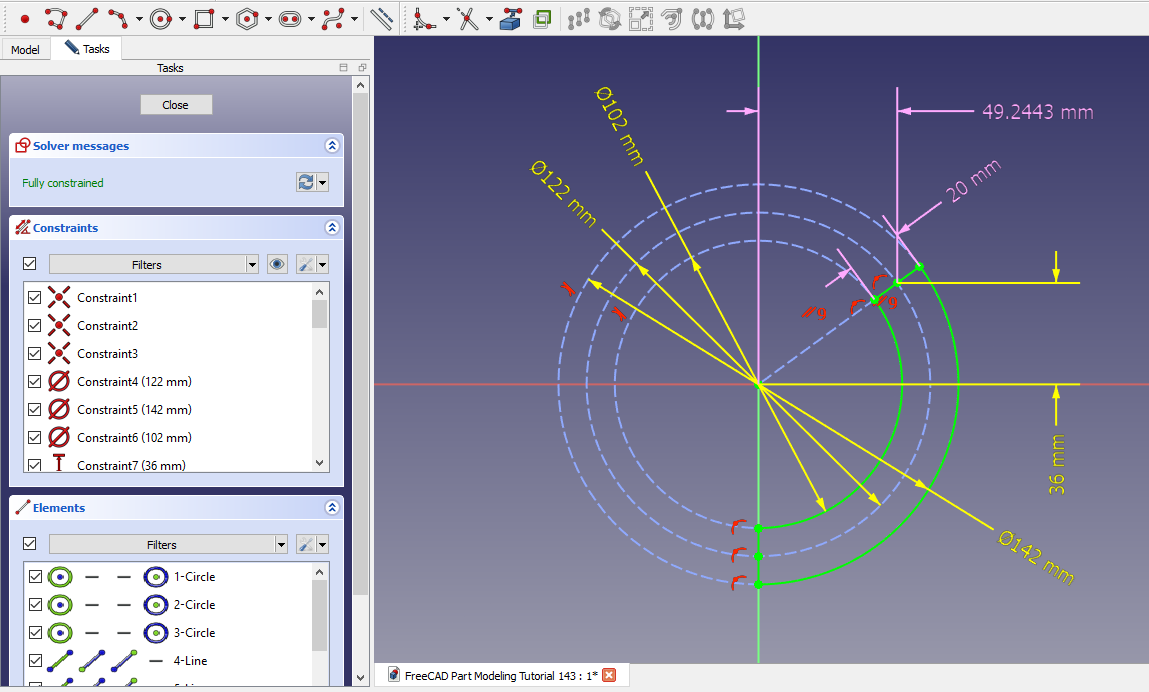The height and width of the screenshot is (692, 1149).
Task: Uncheck Constraint4 (122 mm) checkbox
Action: (x=35, y=382)
